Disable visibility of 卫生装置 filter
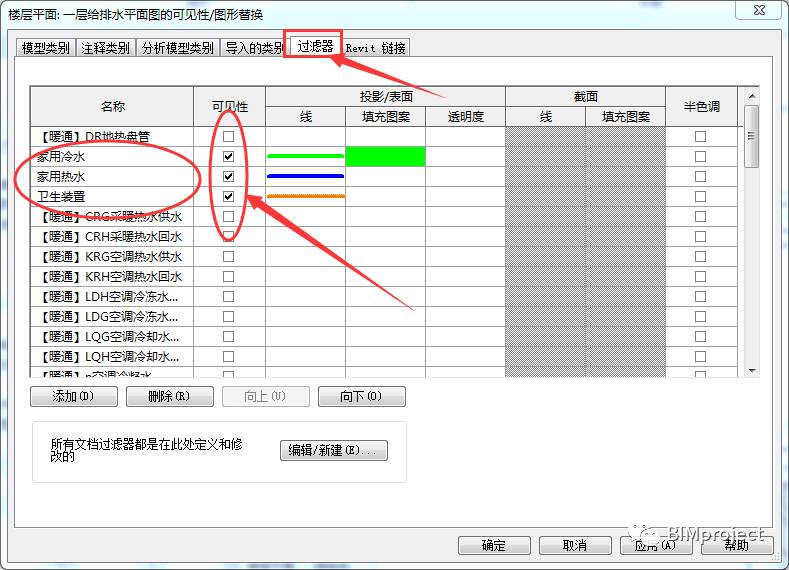This screenshot has width=789, height=570. [229, 197]
